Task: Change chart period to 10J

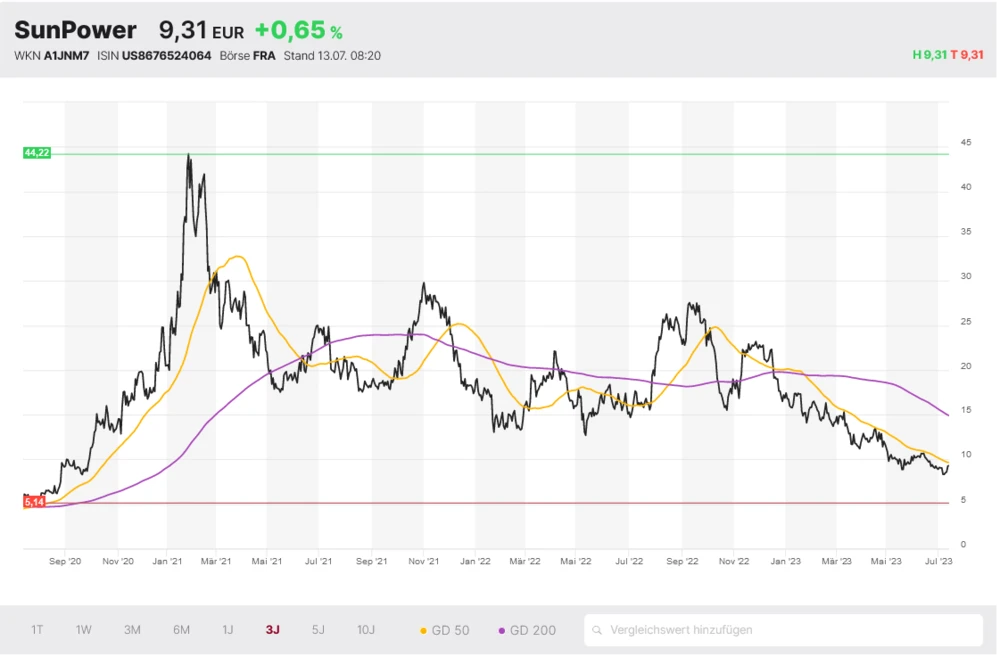Action: [366, 630]
